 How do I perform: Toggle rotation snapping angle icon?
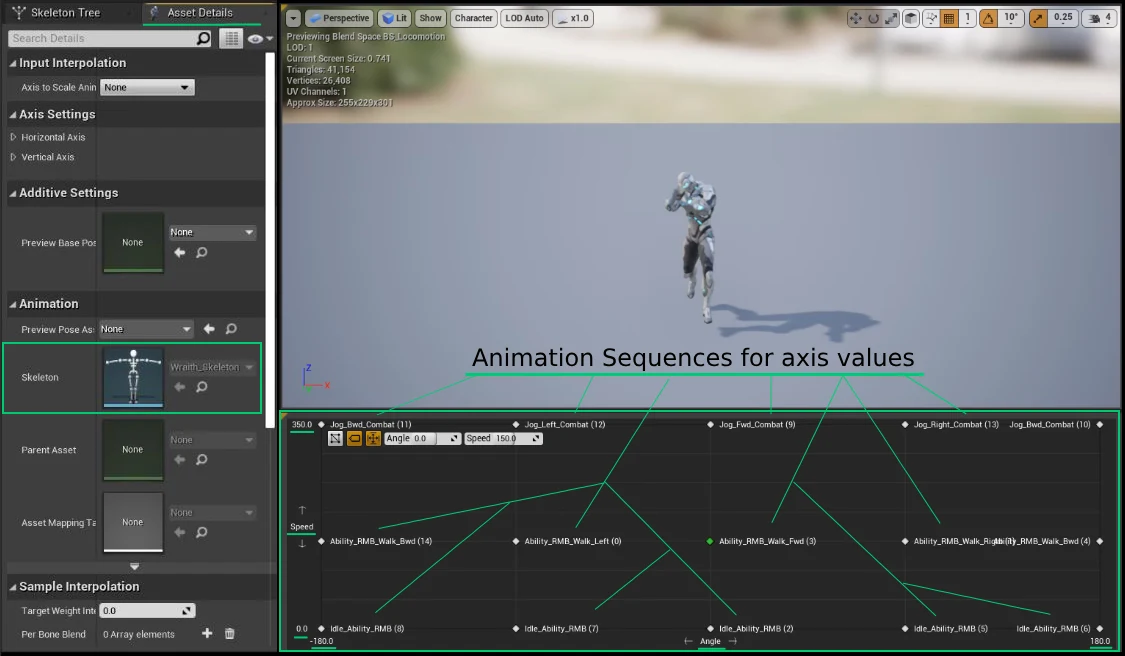click(x=988, y=18)
